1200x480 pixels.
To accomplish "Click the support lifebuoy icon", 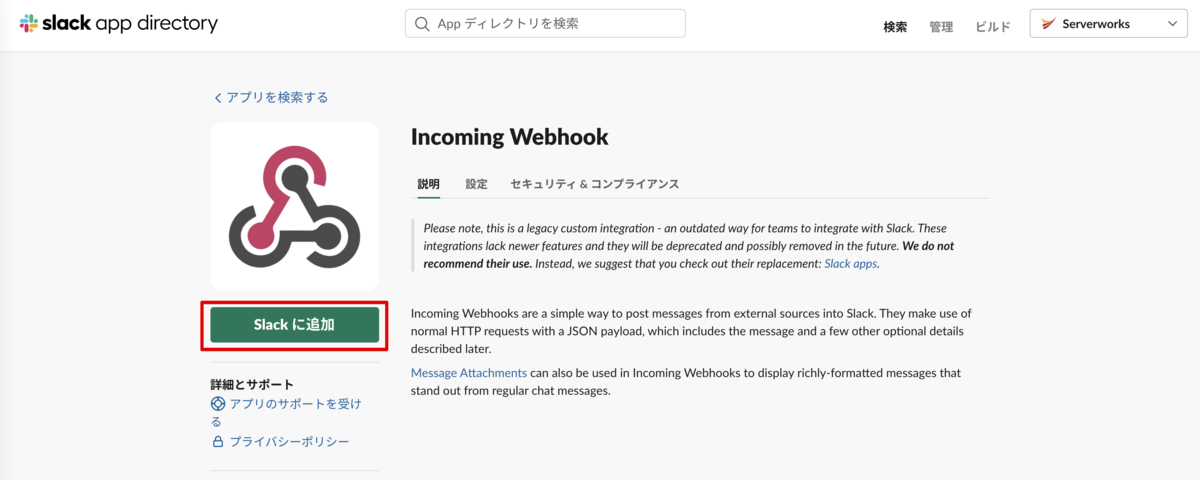I will pyautogui.click(x=218, y=404).
